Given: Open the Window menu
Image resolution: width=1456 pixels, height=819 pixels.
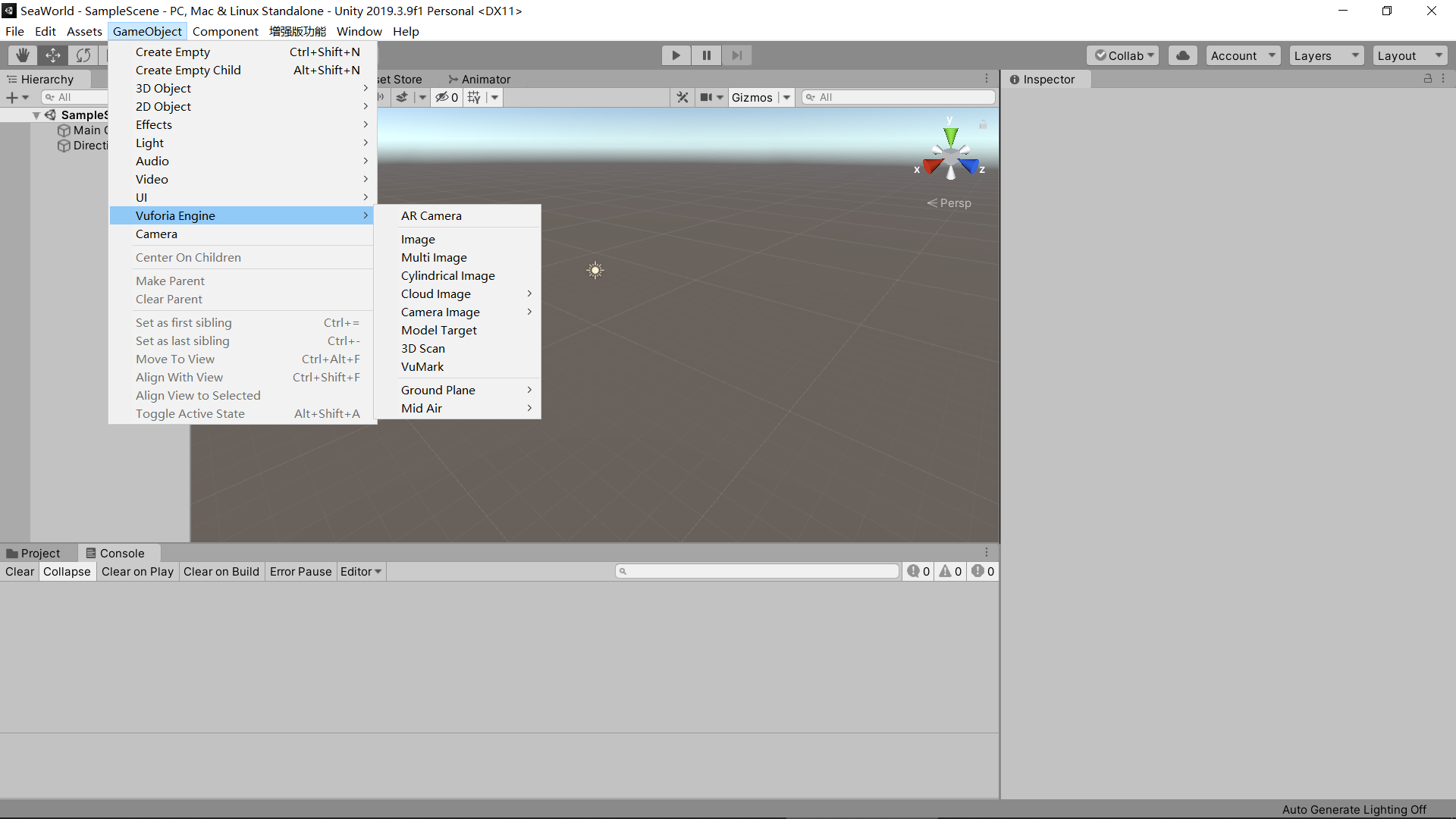Looking at the screenshot, I should tap(359, 31).
